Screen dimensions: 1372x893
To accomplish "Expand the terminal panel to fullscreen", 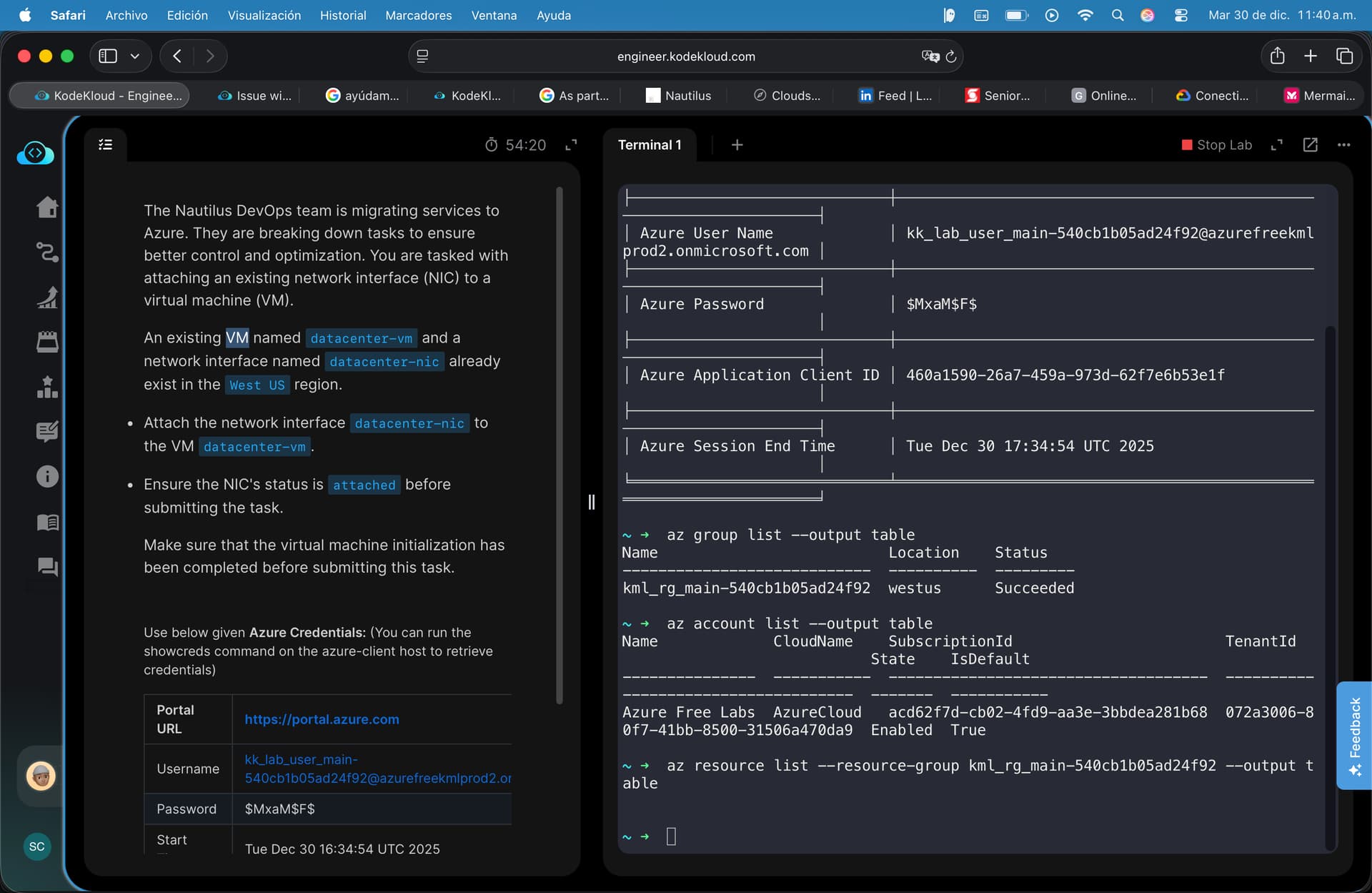I will coord(1277,145).
